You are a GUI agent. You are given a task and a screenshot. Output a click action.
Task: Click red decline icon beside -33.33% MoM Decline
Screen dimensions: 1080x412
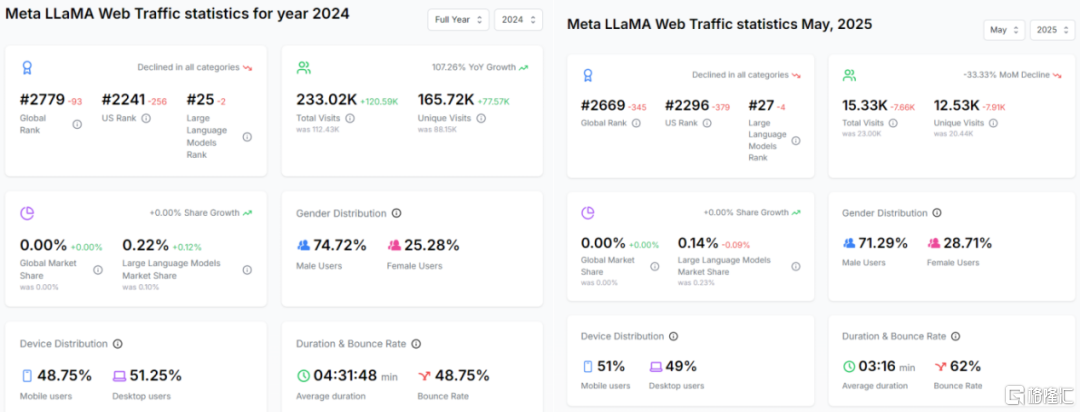(x=1057, y=75)
